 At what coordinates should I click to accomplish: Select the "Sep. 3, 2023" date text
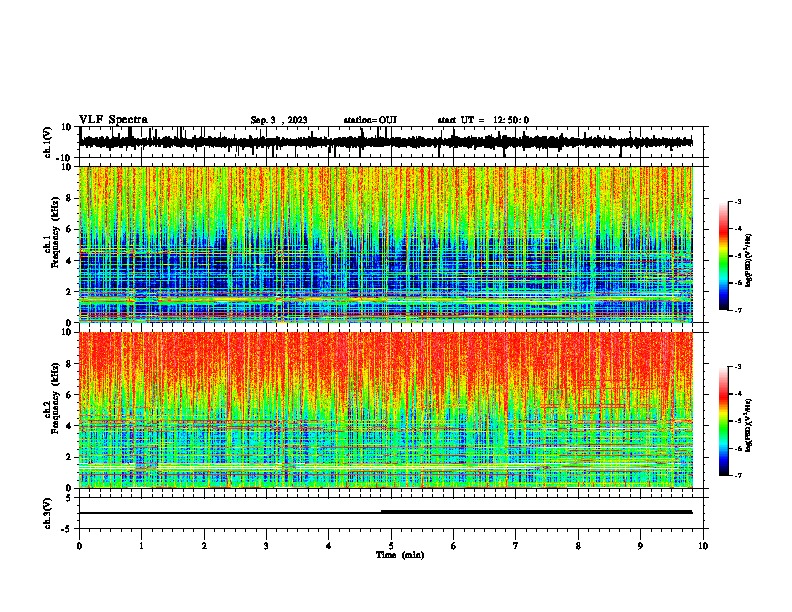[279, 120]
